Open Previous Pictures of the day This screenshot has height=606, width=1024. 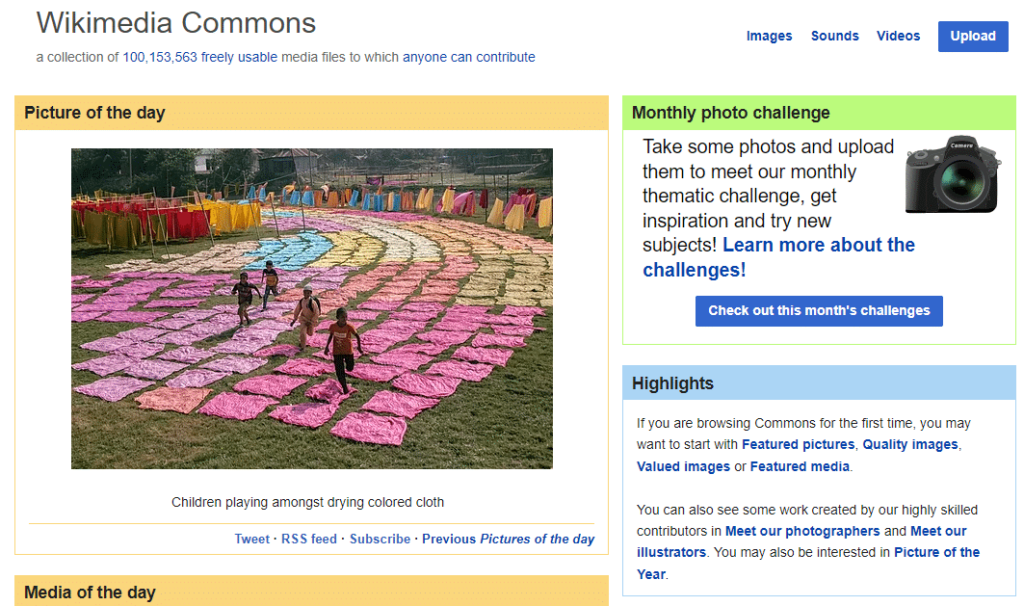(x=508, y=539)
